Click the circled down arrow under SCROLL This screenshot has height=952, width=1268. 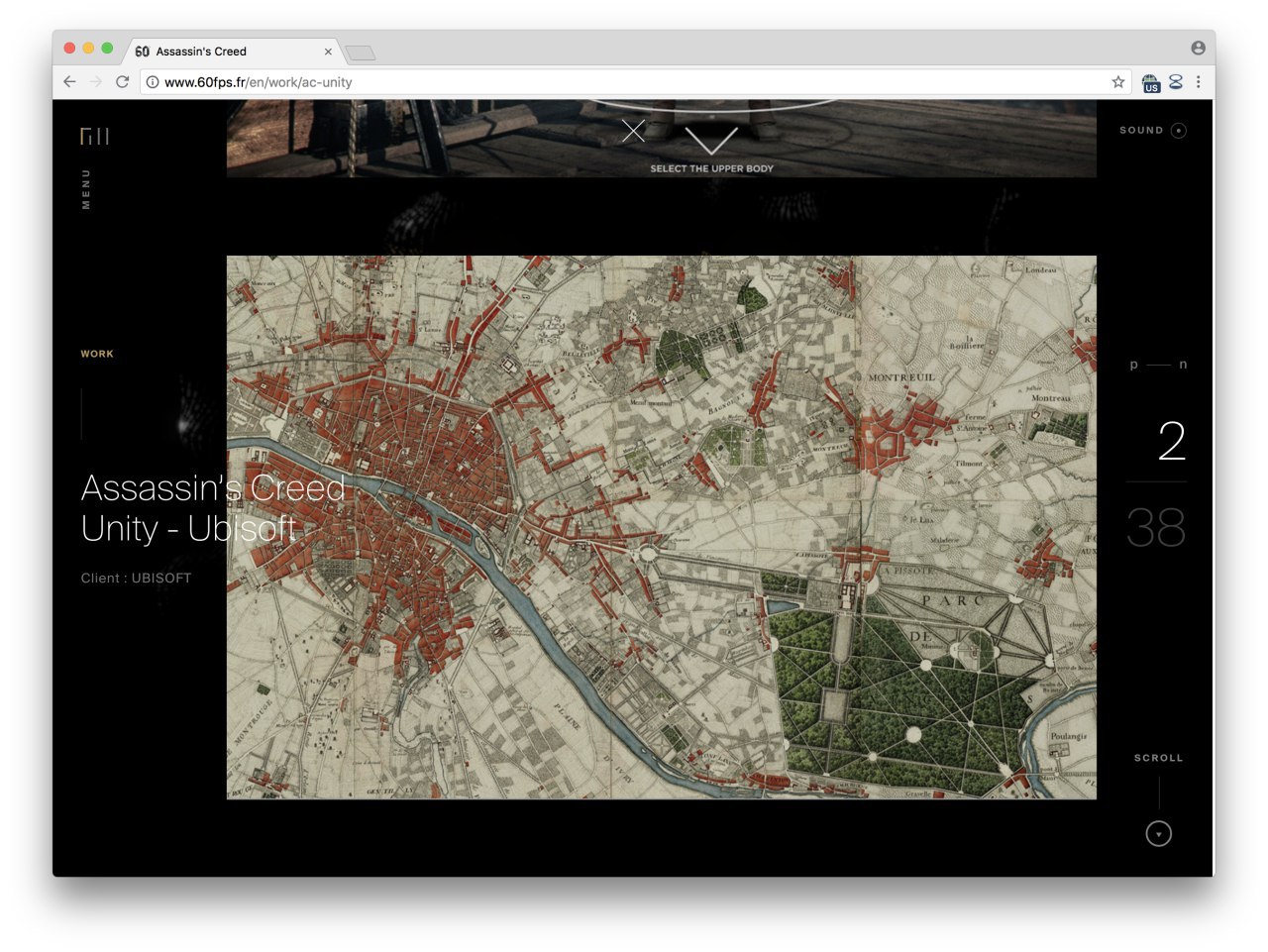[x=1159, y=834]
